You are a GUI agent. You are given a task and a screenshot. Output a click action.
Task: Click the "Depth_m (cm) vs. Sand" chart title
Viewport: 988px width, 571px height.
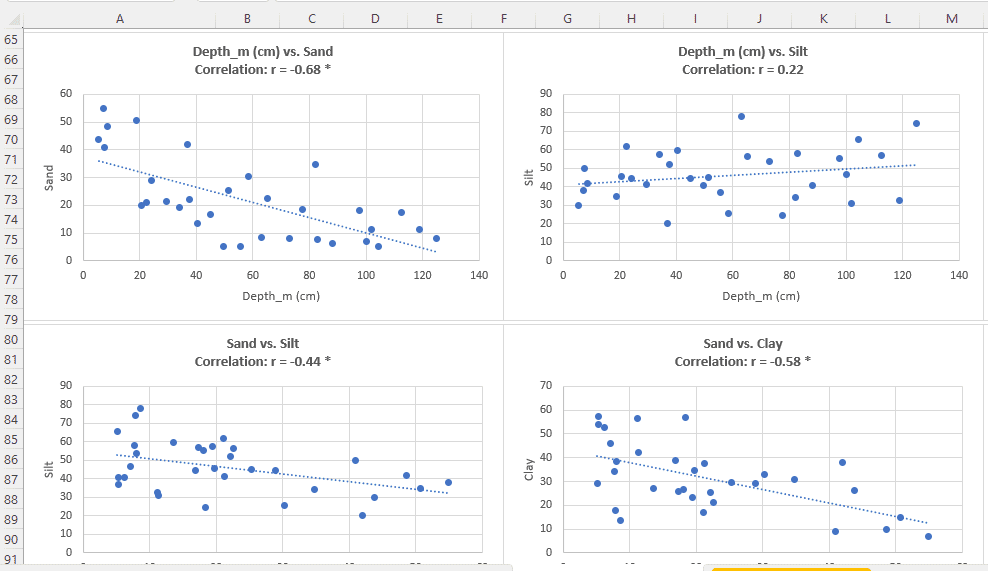[263, 52]
